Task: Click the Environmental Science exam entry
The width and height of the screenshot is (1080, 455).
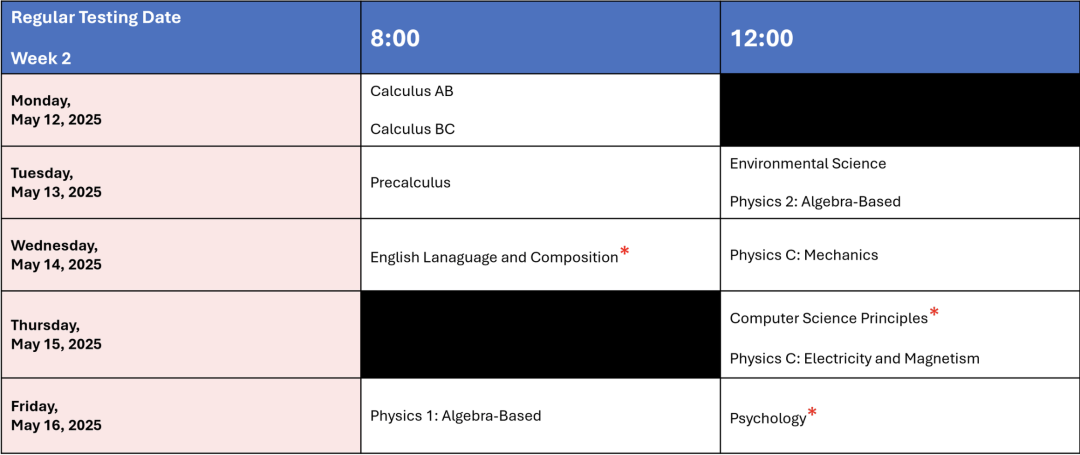Action: pos(807,164)
